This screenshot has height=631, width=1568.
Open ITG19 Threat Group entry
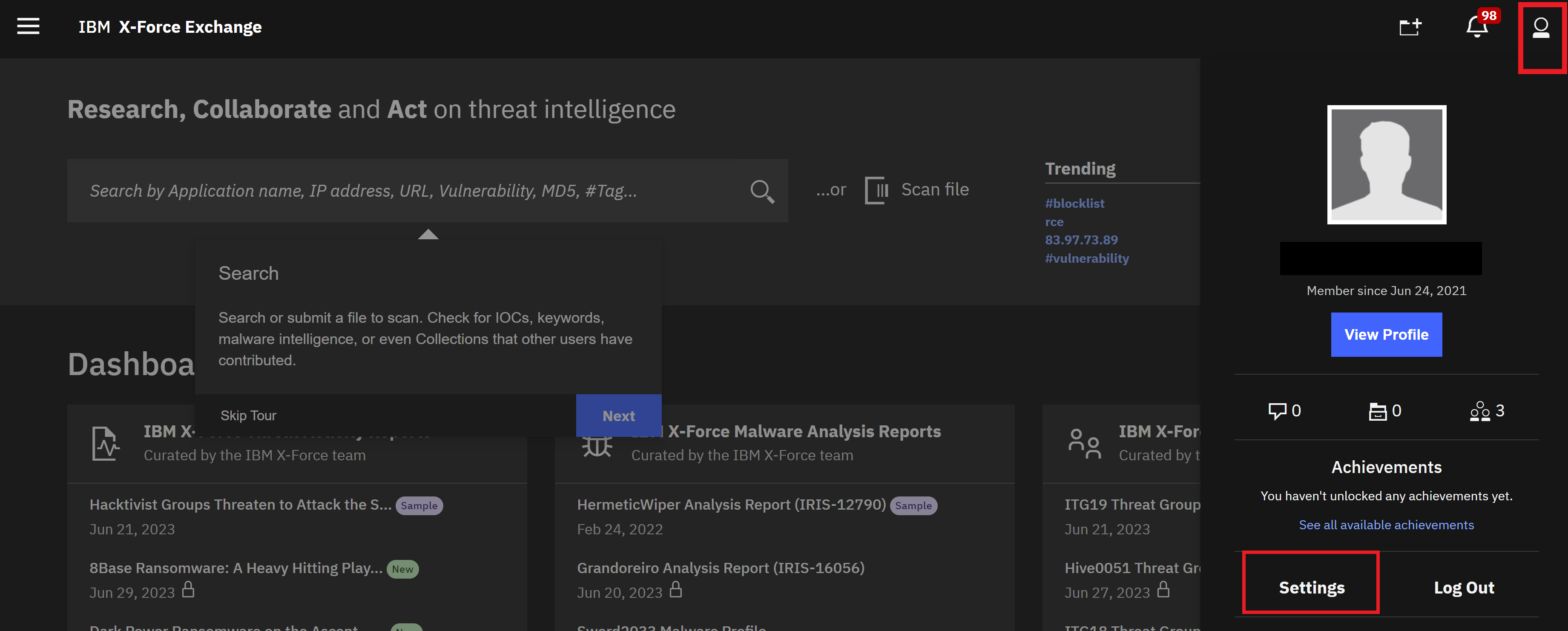click(x=1131, y=505)
